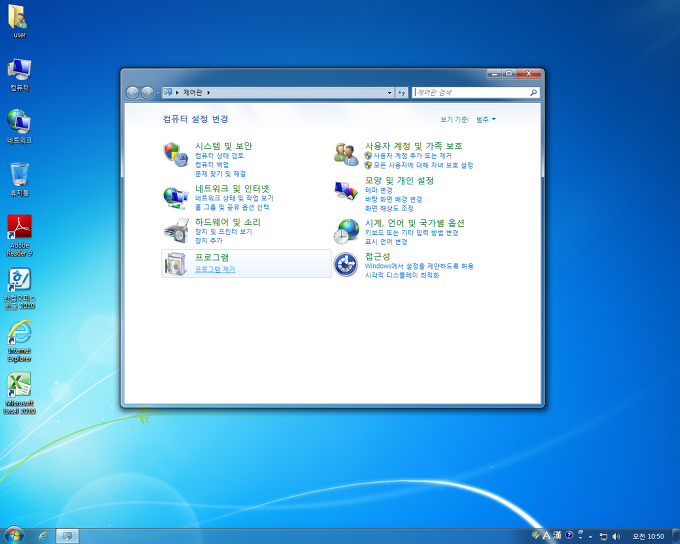Select the Microsoft Excel 2010 desktop icon
Screen dimensions: 680x544
point(19,393)
